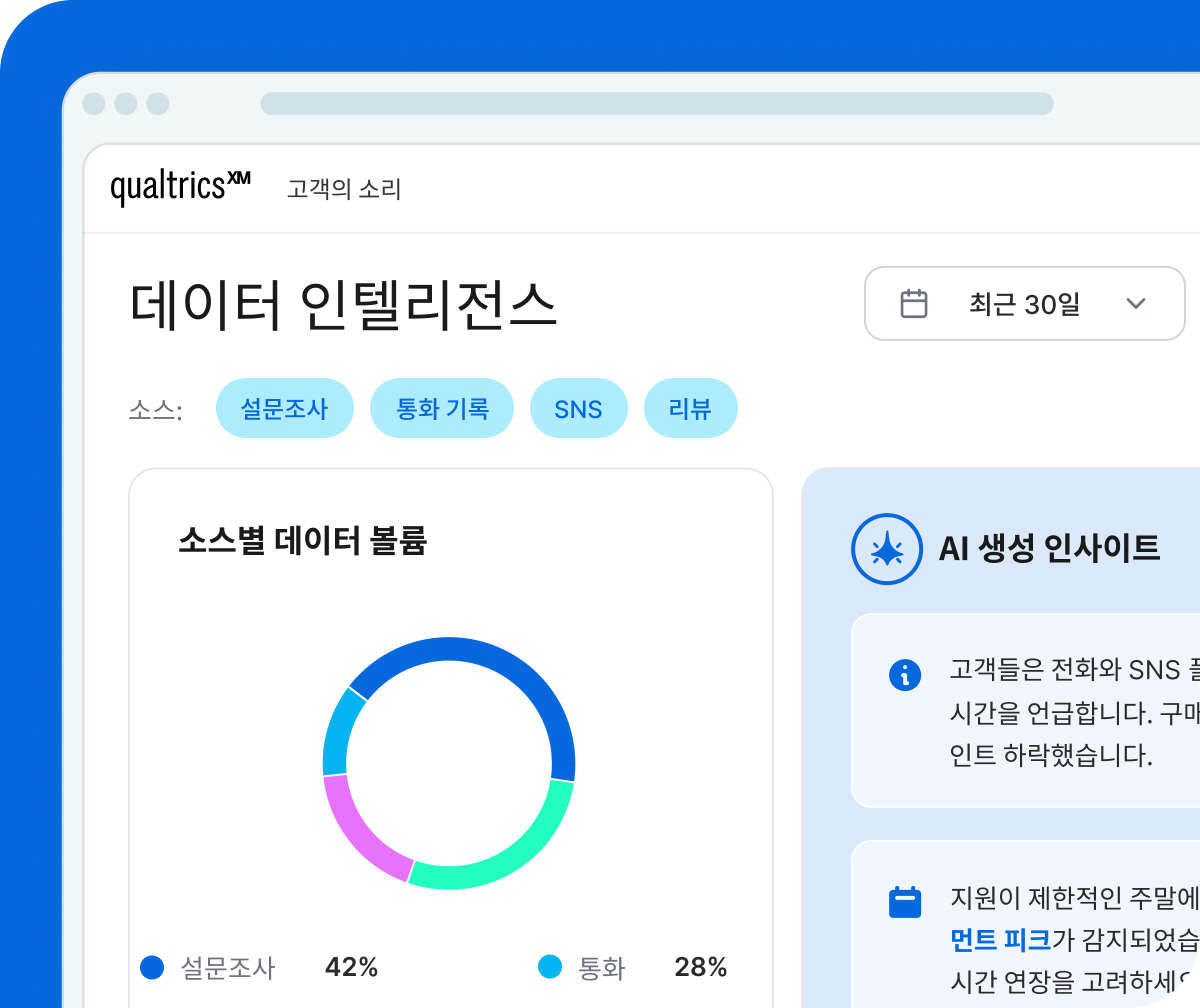This screenshot has width=1200, height=1008.
Task: Toggle the 통화 기록 source filter chip
Action: [442, 408]
